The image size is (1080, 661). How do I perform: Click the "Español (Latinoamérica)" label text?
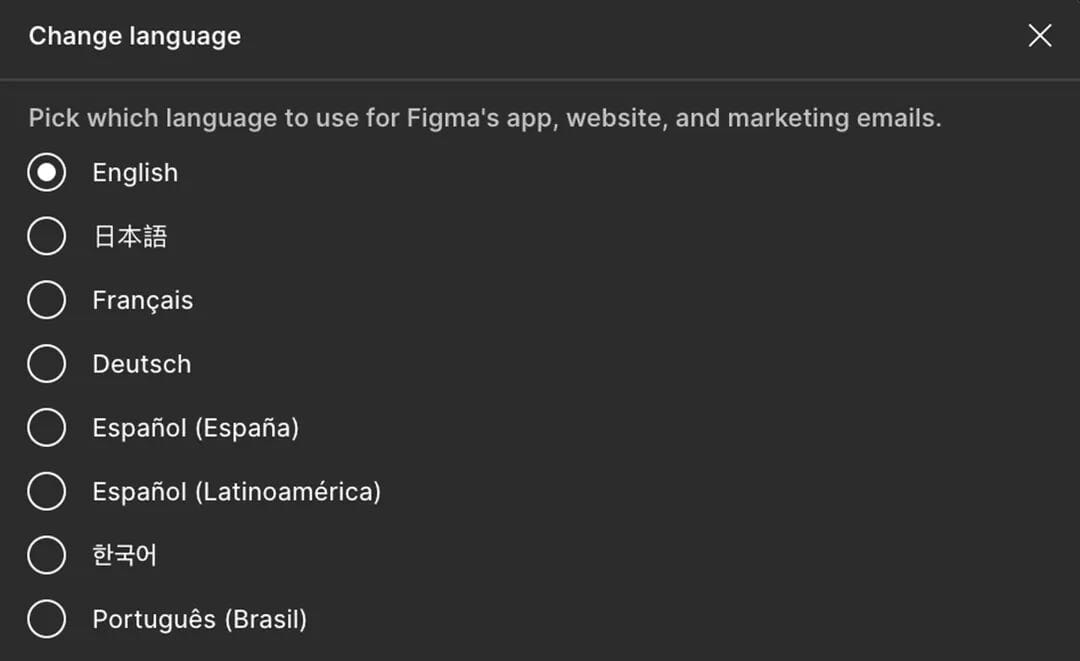click(236, 492)
